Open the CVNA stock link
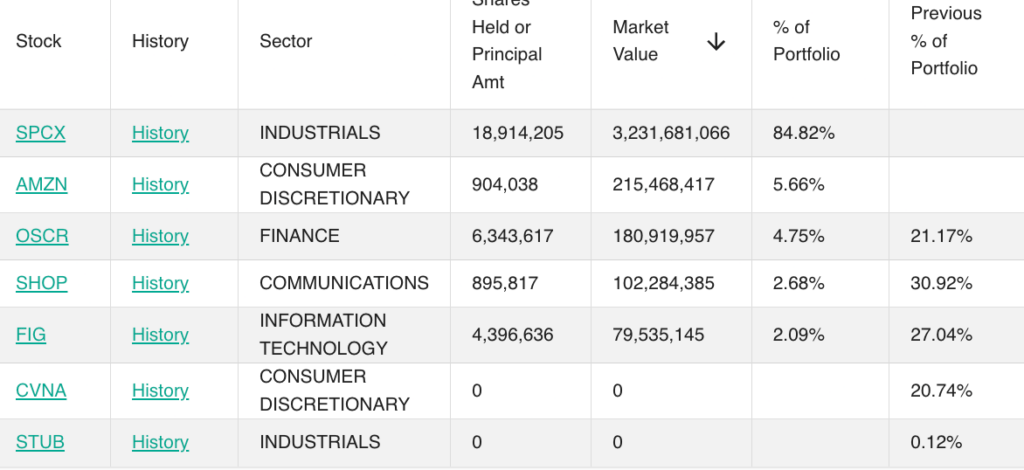This screenshot has height=470, width=1024. [x=41, y=390]
